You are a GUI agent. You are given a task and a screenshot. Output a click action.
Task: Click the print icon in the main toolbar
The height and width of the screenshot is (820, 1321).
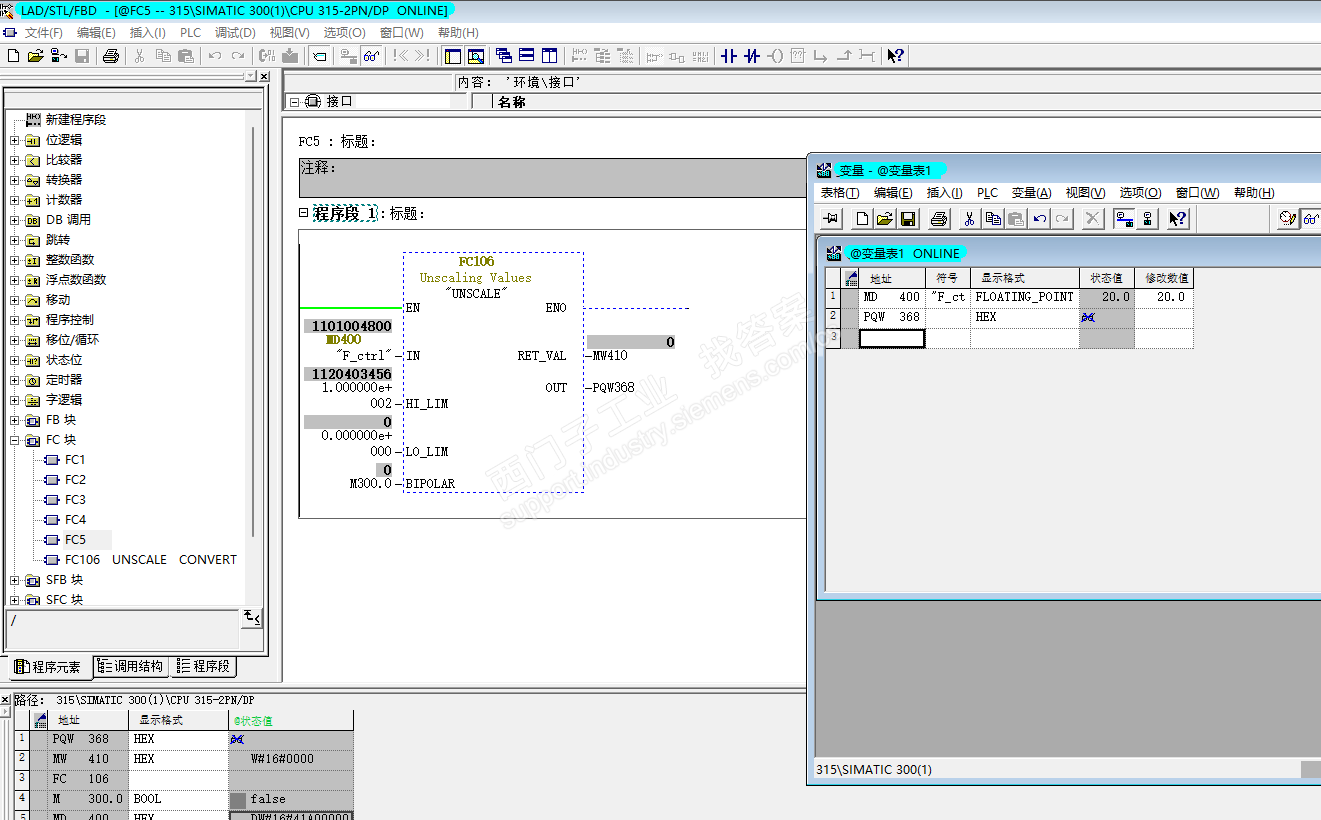pos(111,56)
